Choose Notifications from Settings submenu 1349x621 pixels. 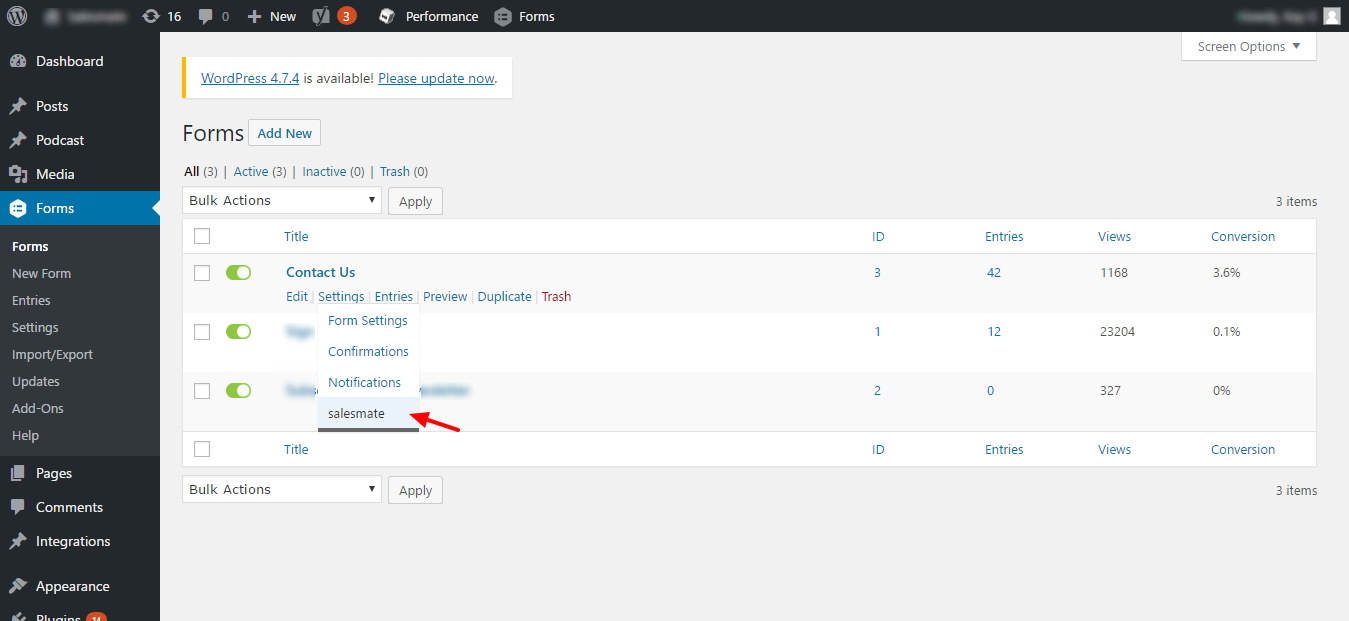(x=368, y=382)
